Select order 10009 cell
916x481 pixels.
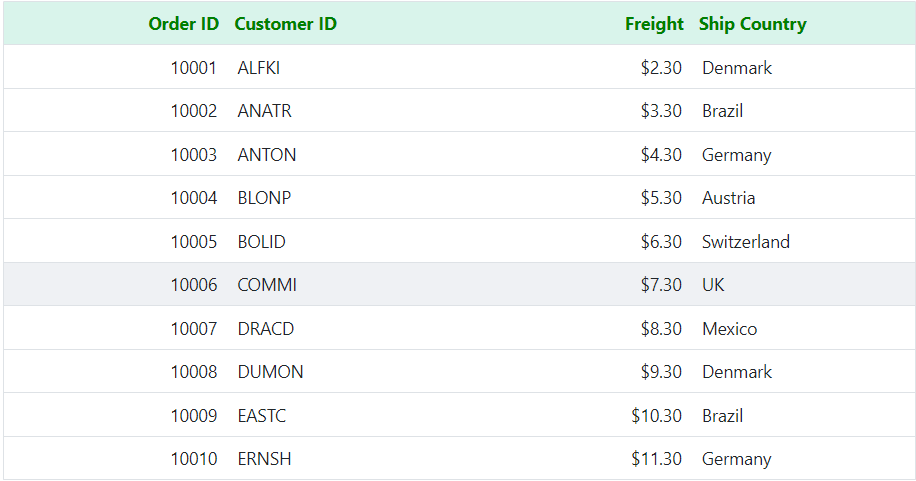click(193, 416)
